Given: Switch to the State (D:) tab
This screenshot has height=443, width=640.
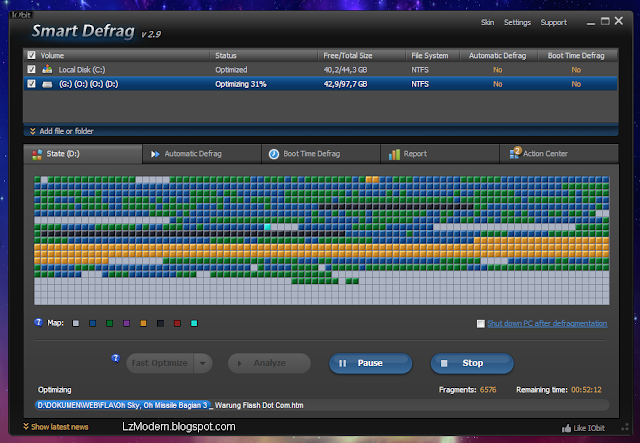Looking at the screenshot, I should [83, 154].
